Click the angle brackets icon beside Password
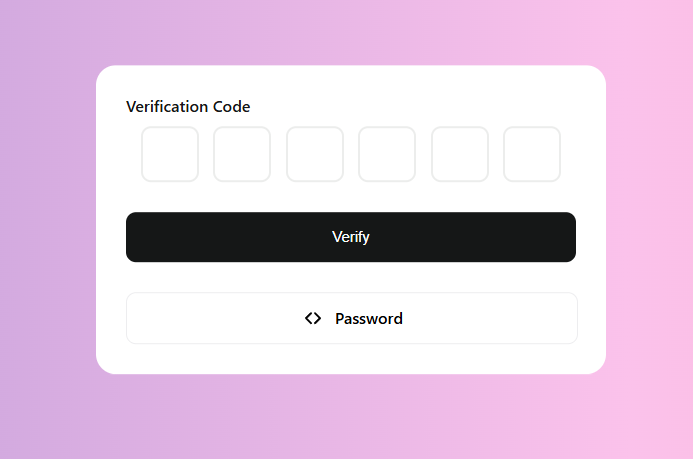693x459 pixels. 313,319
